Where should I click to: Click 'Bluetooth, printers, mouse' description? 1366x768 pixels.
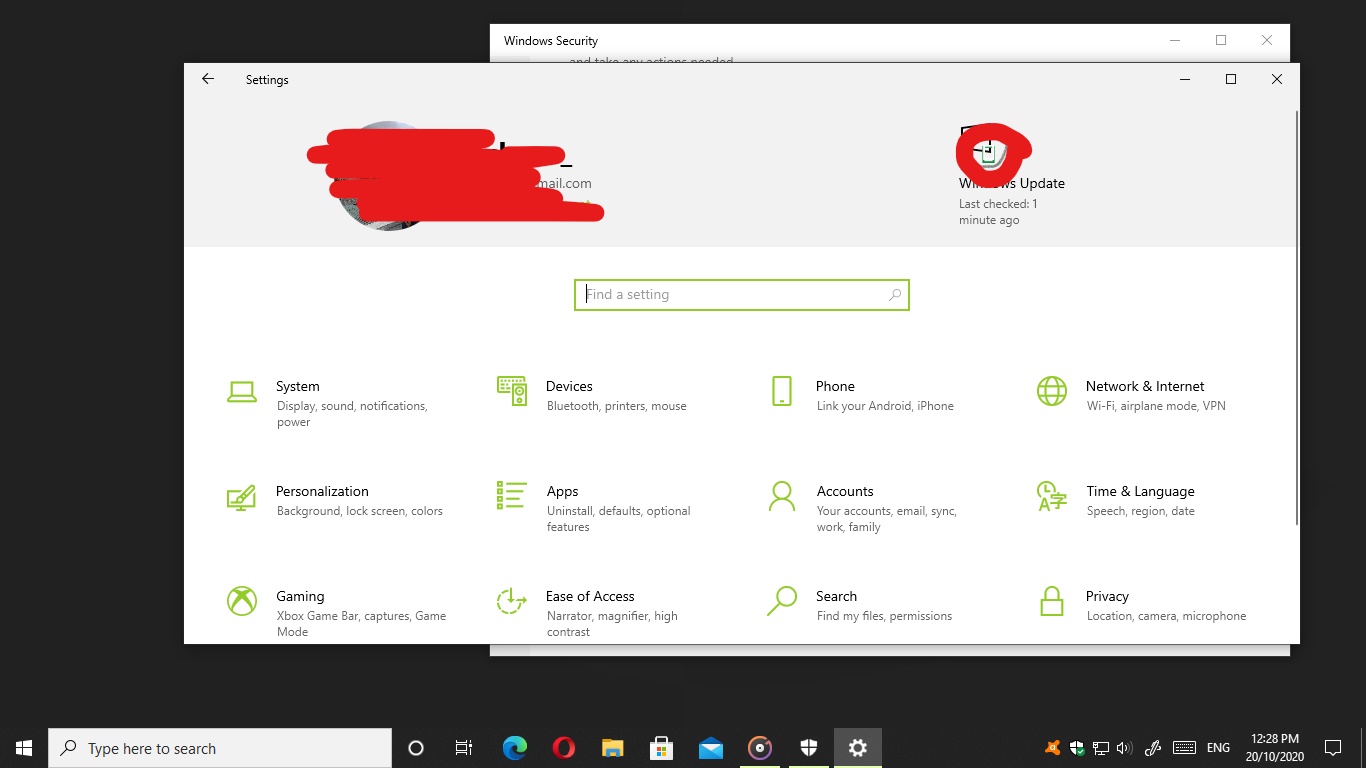coord(617,406)
